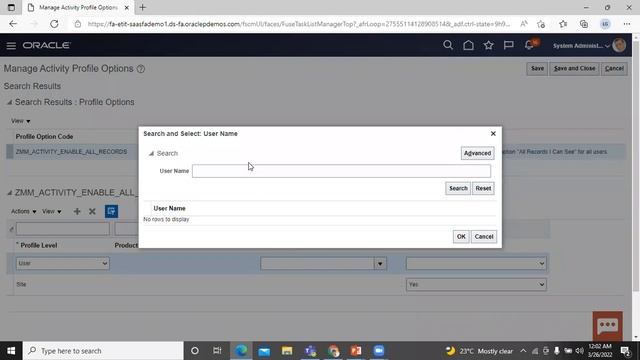Collapse the Search section in dialog
This screenshot has height=360, width=640.
point(151,153)
